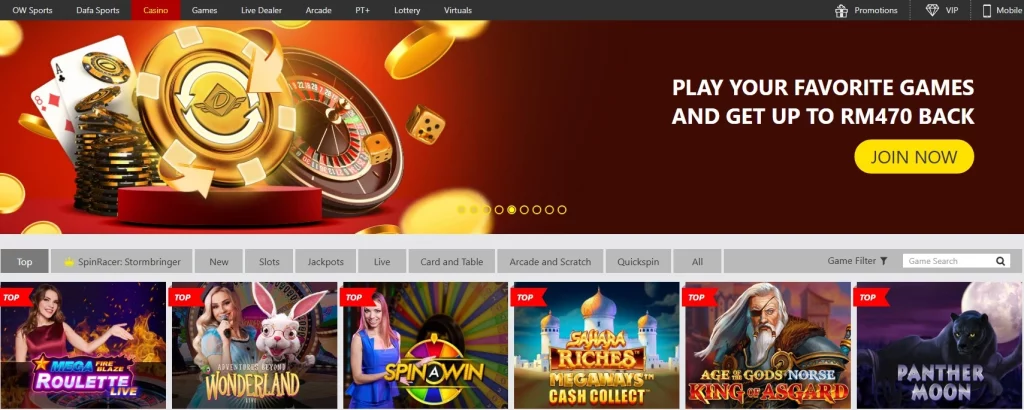Open the Panther Moon game thumbnail
This screenshot has width=1024, height=410.
[940, 345]
